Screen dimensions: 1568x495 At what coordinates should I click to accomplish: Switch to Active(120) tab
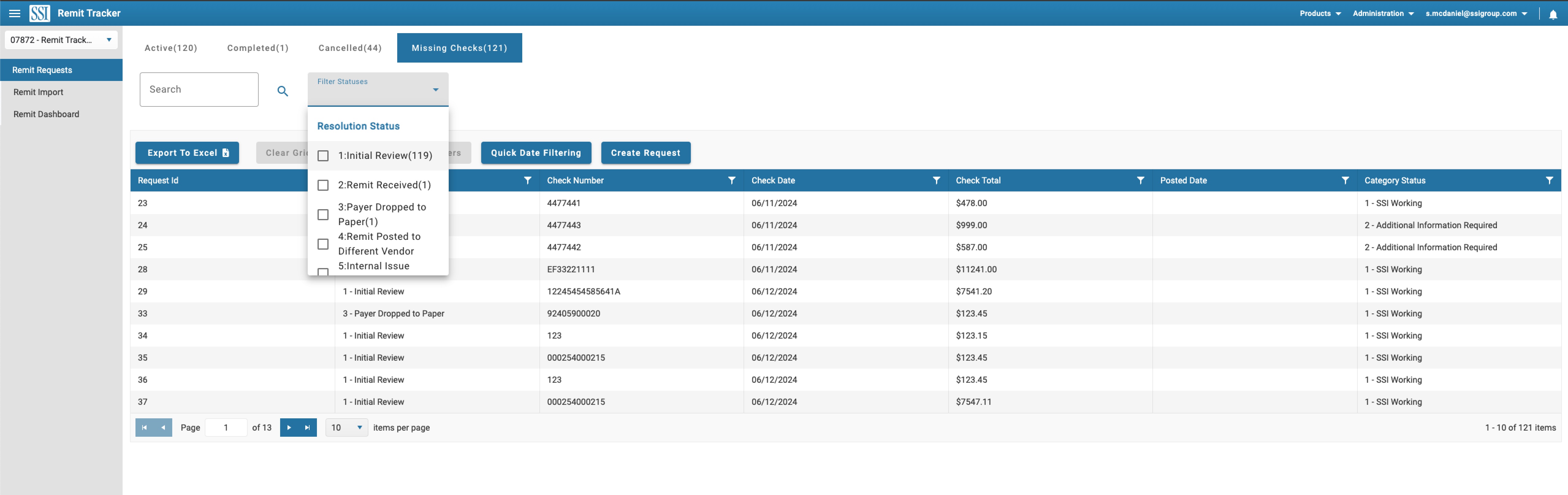pyautogui.click(x=171, y=48)
